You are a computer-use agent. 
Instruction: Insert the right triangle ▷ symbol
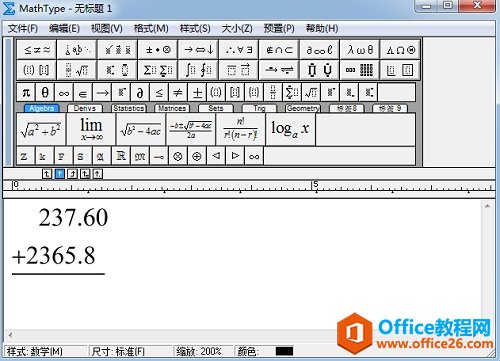tap(235, 156)
